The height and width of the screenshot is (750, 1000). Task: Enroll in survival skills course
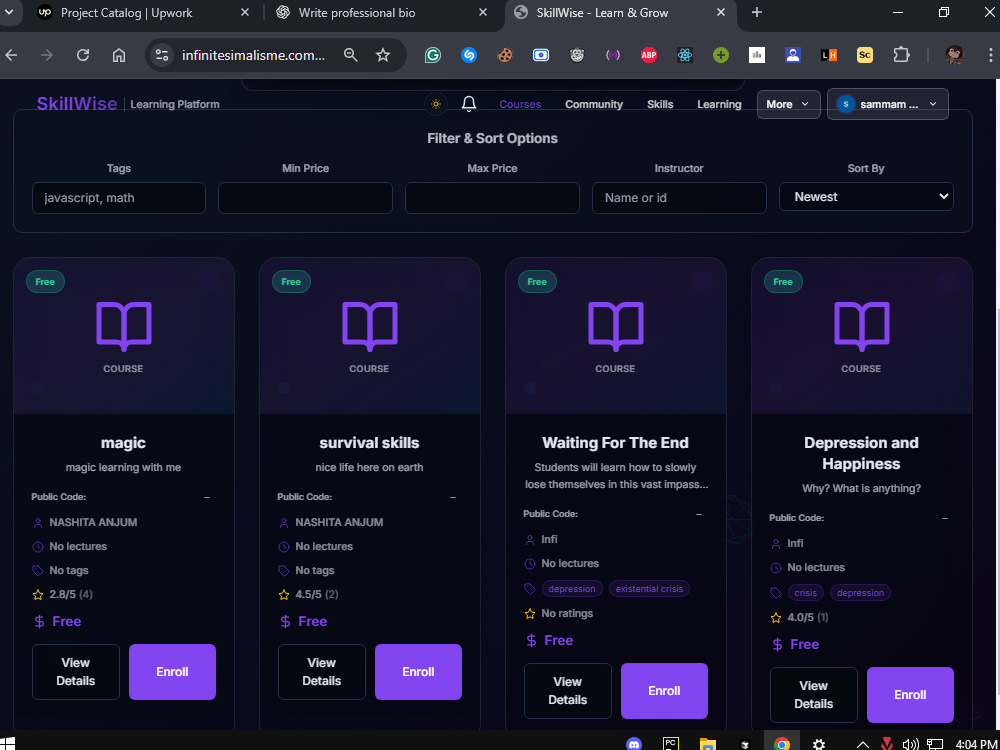pos(418,672)
